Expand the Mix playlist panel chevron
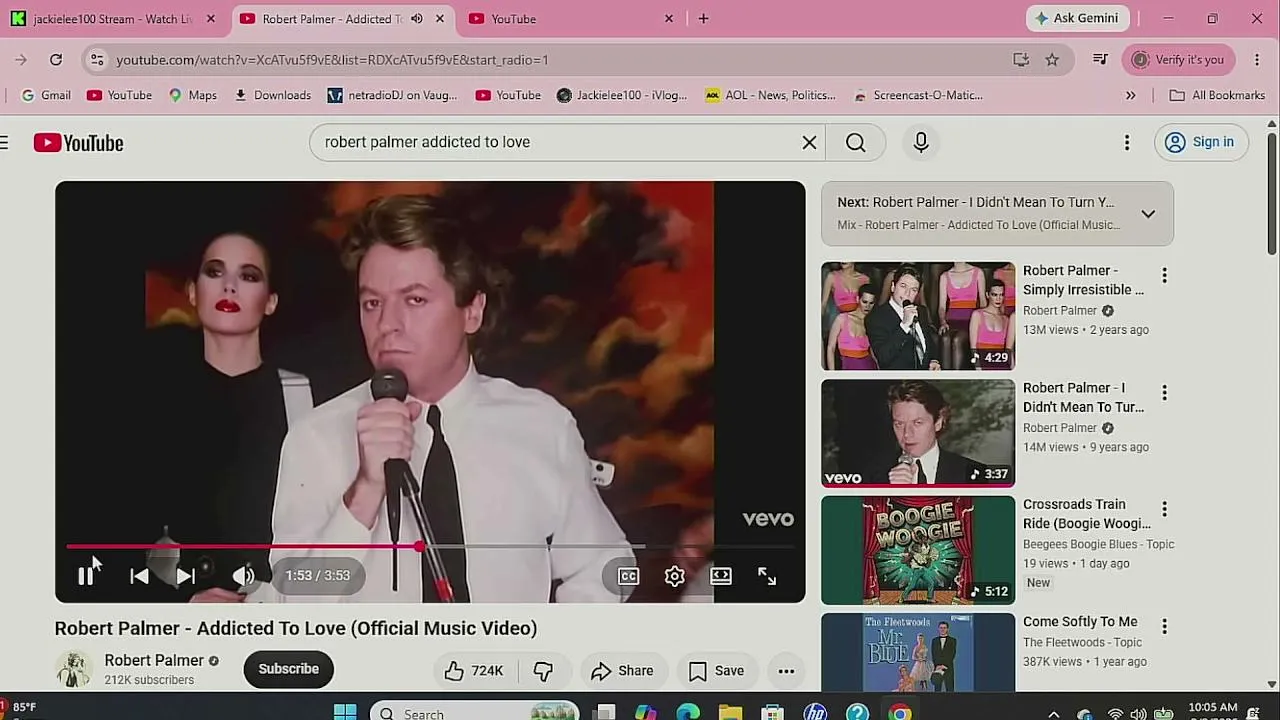1280x720 pixels. click(x=1148, y=213)
